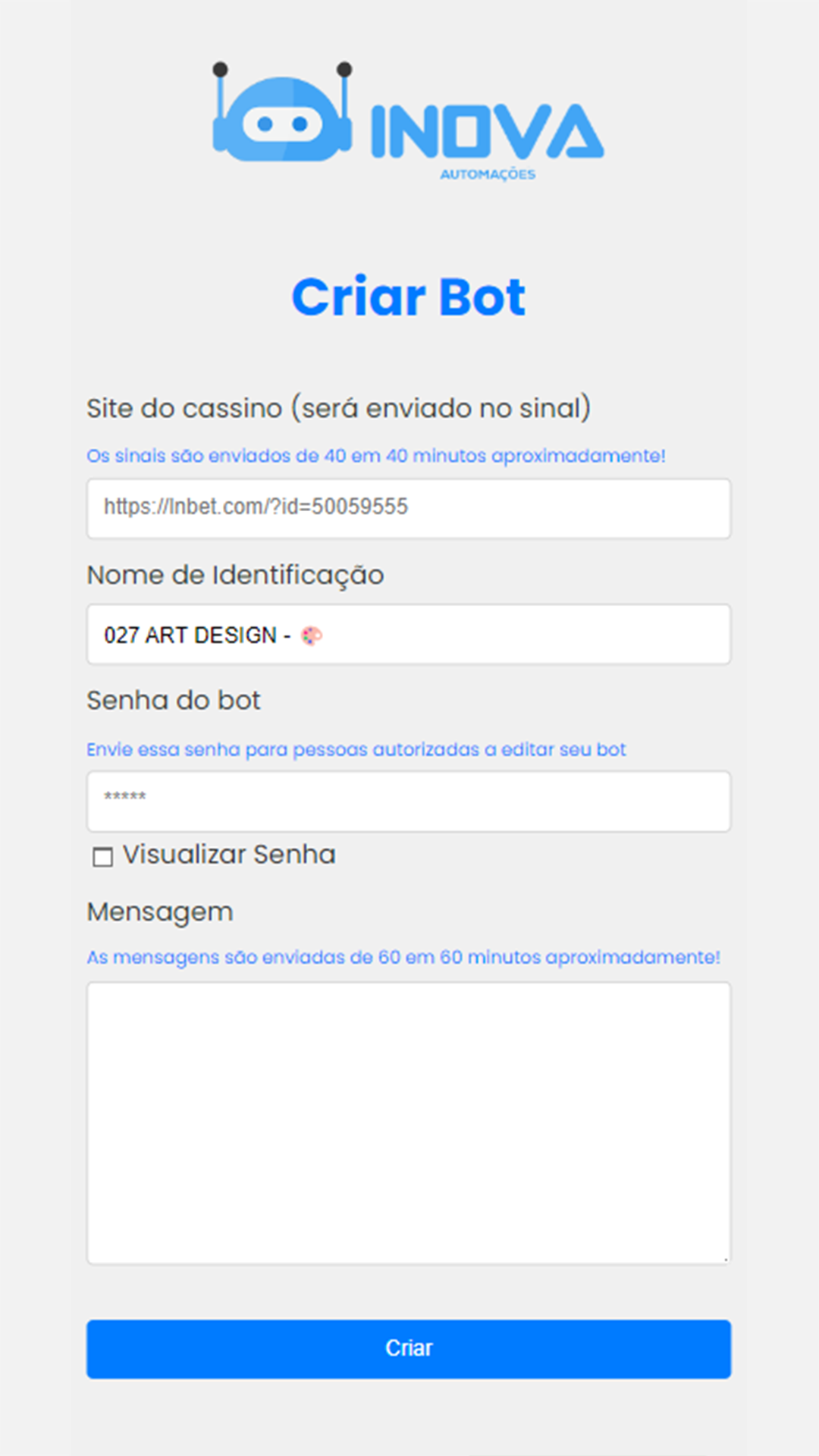The width and height of the screenshot is (819, 1456).
Task: Select the casino site URL field
Action: point(409,508)
